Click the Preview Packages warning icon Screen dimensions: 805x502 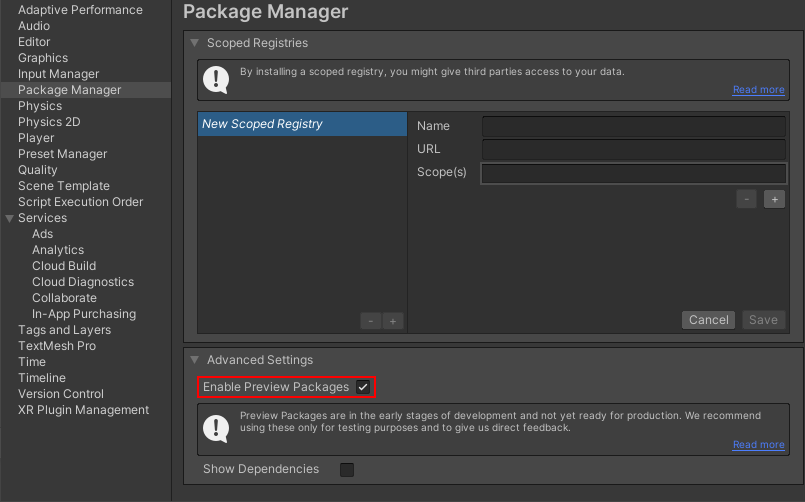click(216, 428)
